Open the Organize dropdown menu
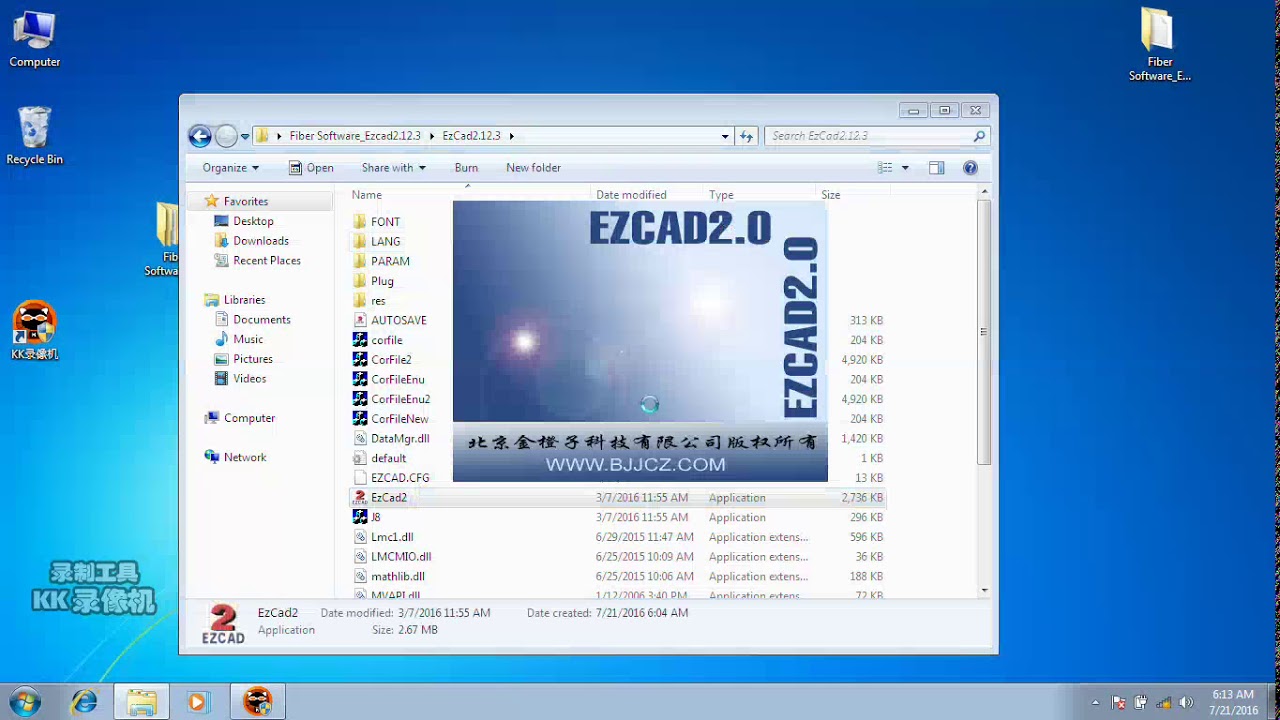1280x720 pixels. pyautogui.click(x=228, y=167)
